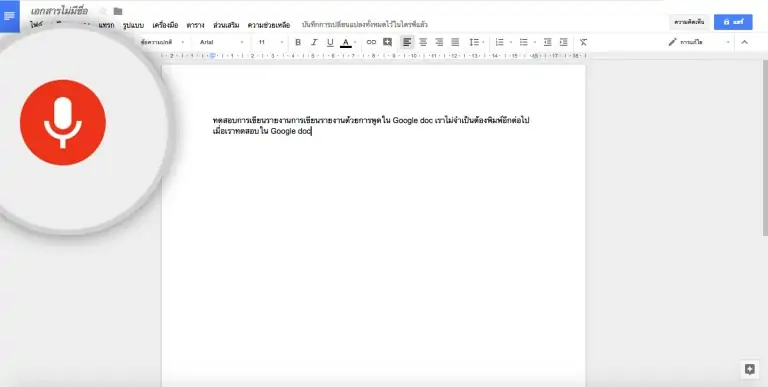The height and width of the screenshot is (387, 768).
Task: Open numbered list style dropdown arrow
Action: (x=511, y=43)
